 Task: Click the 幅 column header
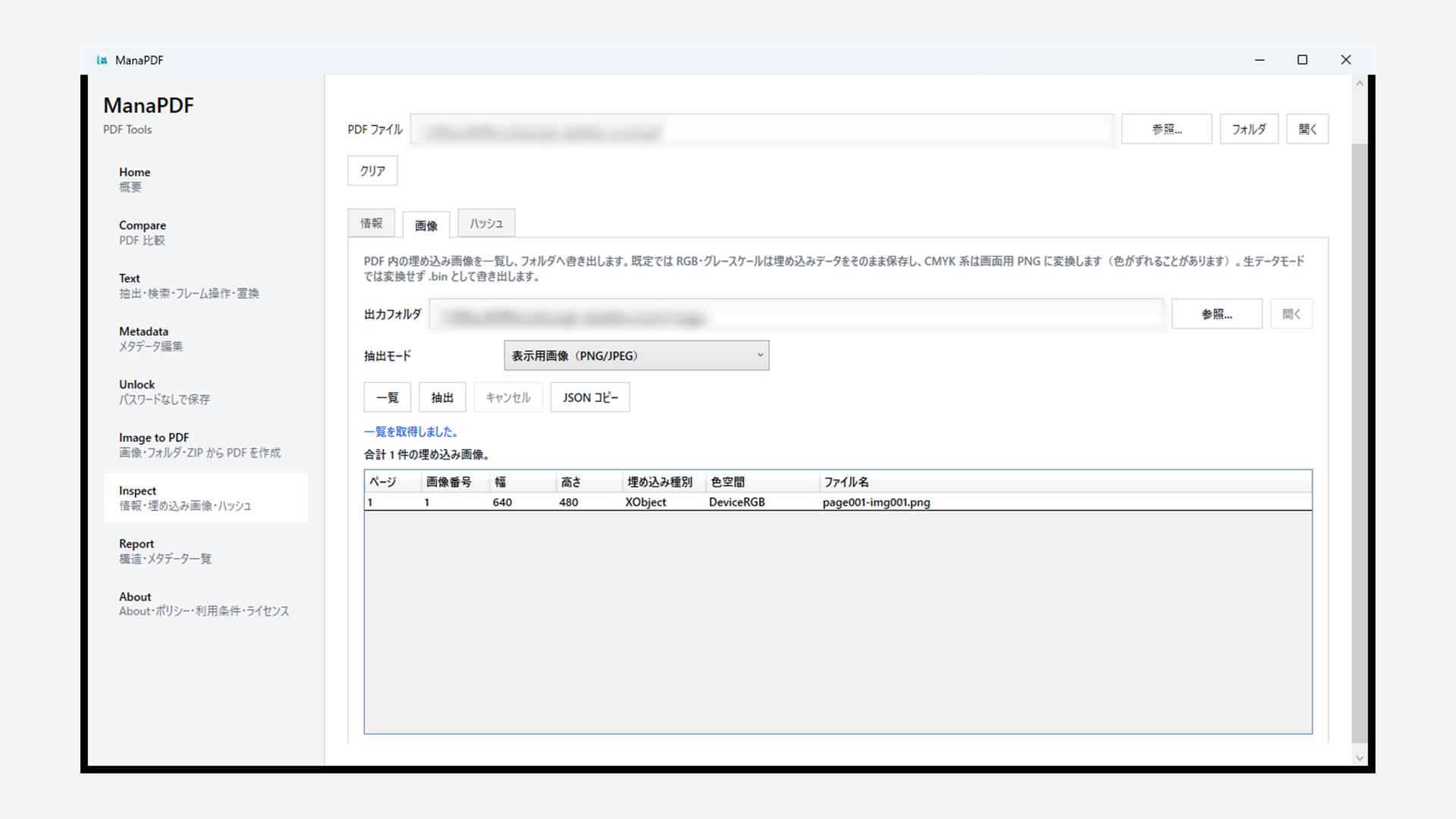[x=522, y=482]
